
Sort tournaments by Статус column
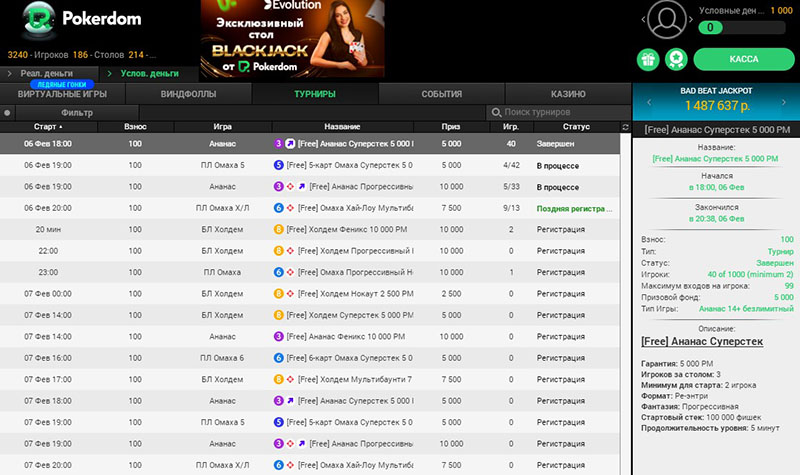(577, 127)
